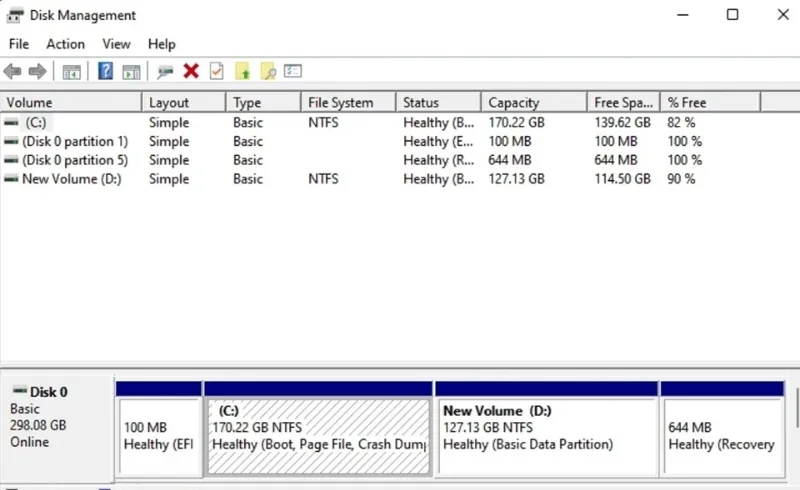Viewport: 800px width, 490px height.
Task: Click the folder with magnifier icon
Action: point(268,71)
